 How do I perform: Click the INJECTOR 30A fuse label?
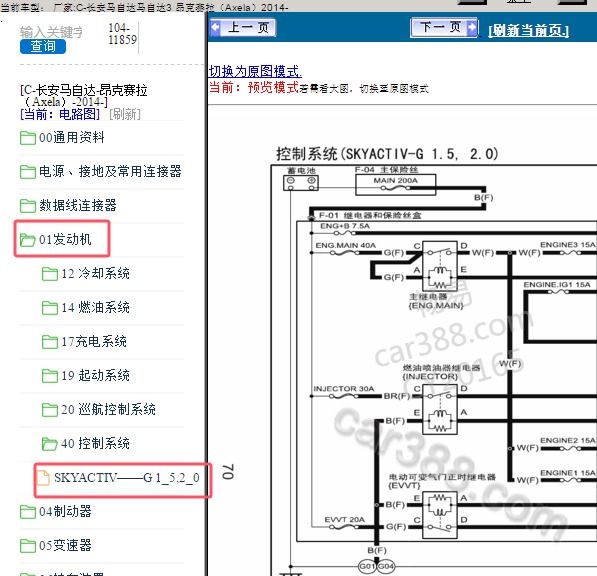click(x=344, y=389)
